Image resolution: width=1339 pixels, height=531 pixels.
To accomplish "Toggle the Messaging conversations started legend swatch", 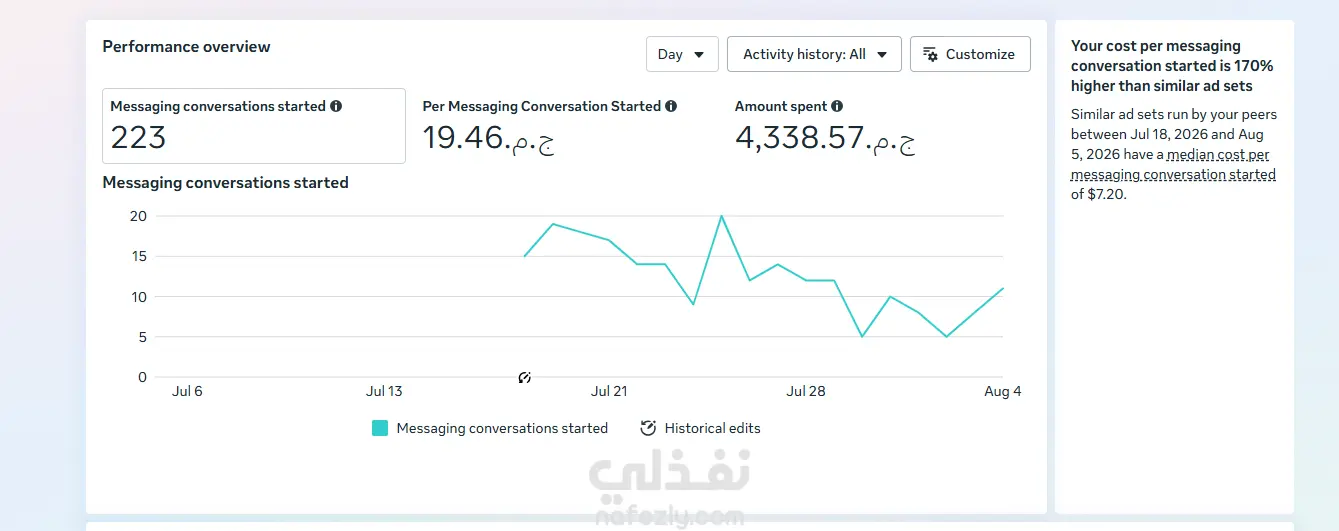I will [380, 428].
